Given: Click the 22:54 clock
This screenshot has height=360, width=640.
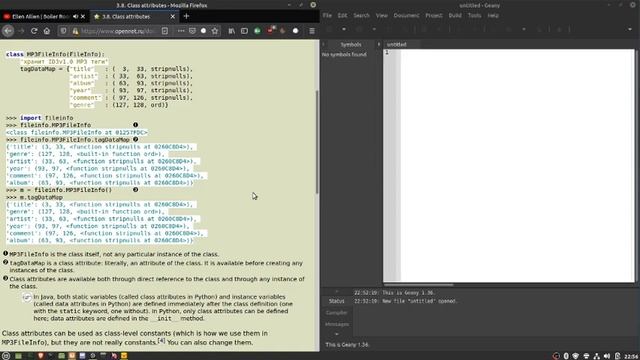Looking at the screenshot, I should click(631, 356).
